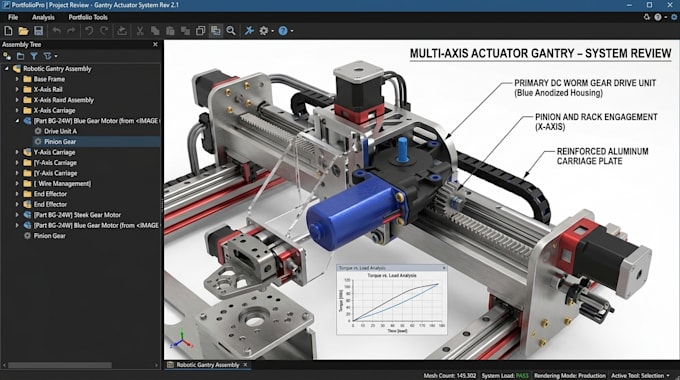This screenshot has width=680, height=380.
Task: Open Search with the magnifying-glass icon
Action: [231, 31]
